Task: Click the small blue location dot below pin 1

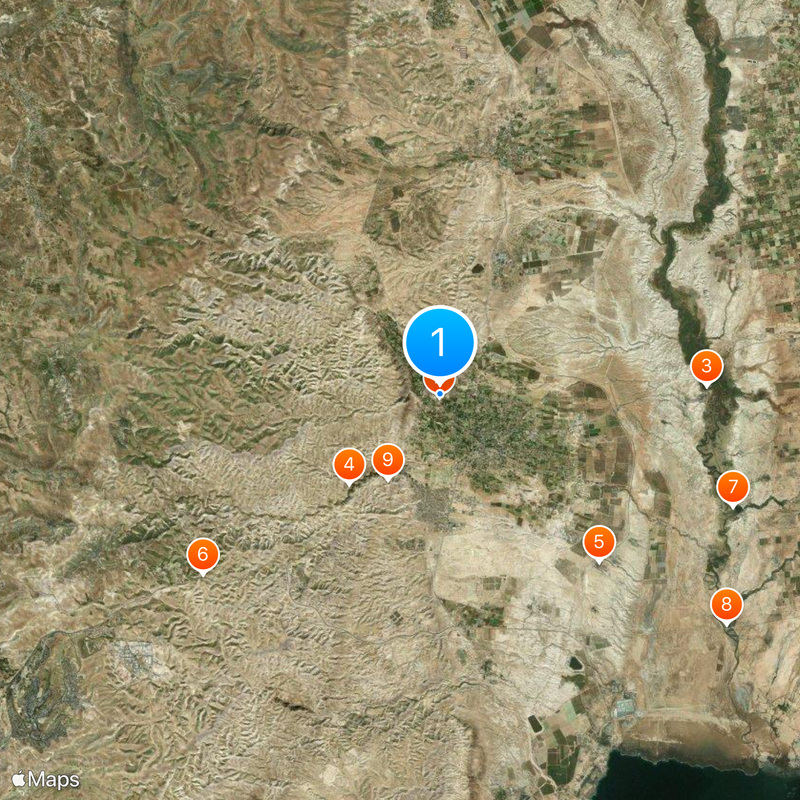Action: pos(440,394)
